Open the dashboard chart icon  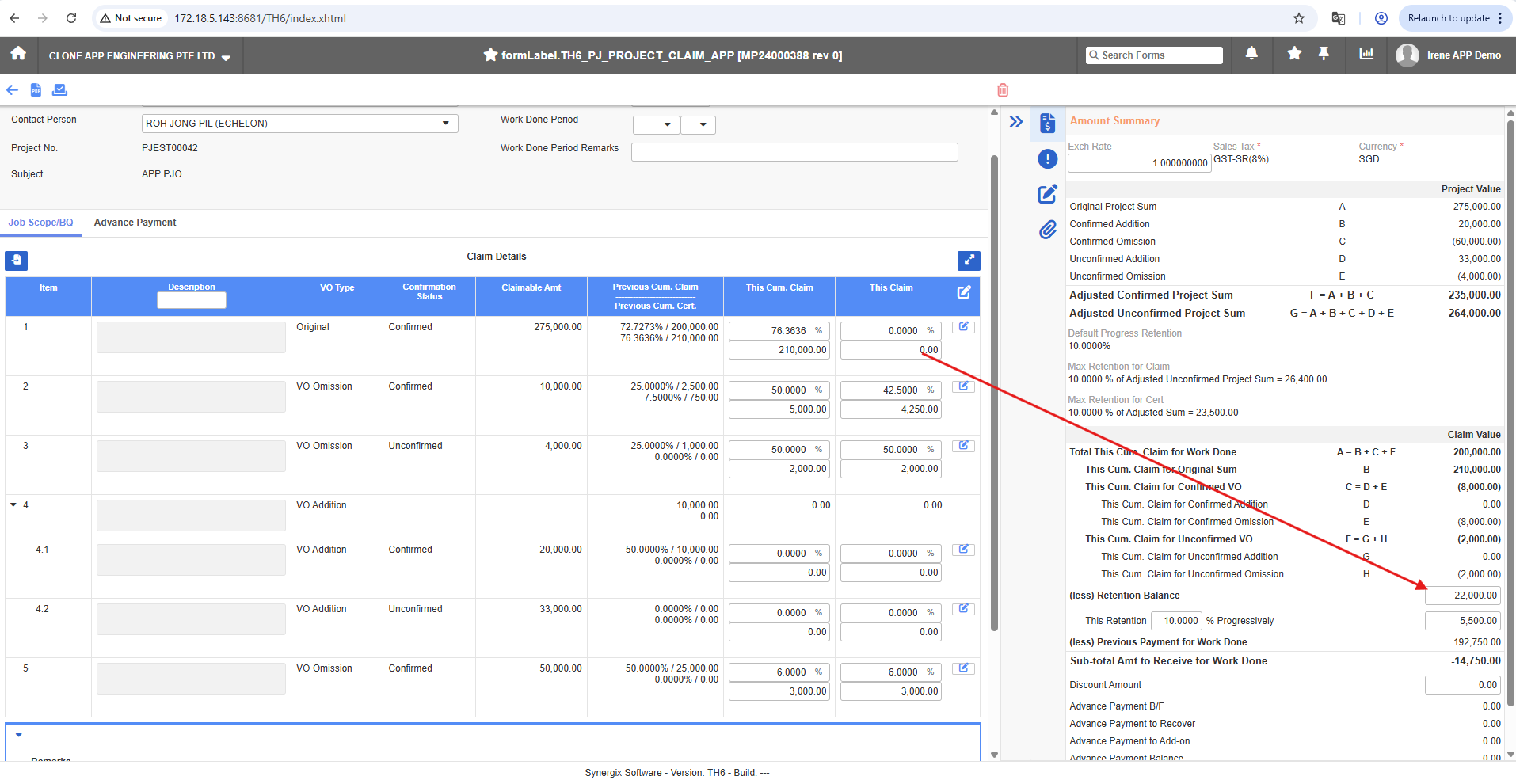[x=1366, y=54]
